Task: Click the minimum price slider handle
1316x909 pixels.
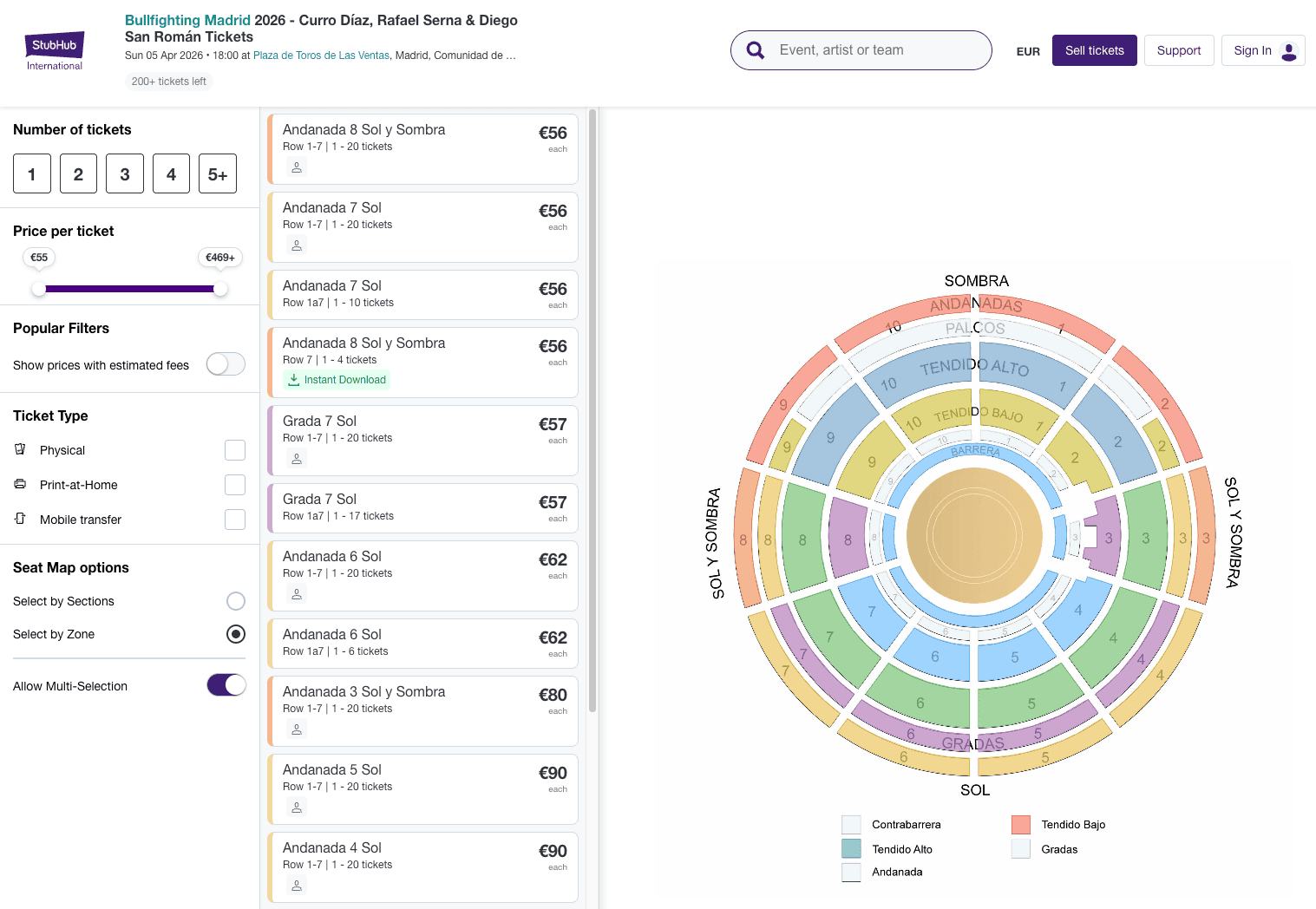Action: tap(39, 289)
